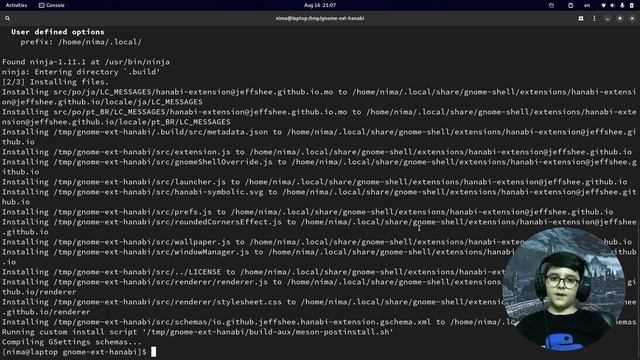This screenshot has height=360, width=640.
Task: Click the 'src/po/pt_BR/LC_MESSAGES' install line
Action: (319, 117)
